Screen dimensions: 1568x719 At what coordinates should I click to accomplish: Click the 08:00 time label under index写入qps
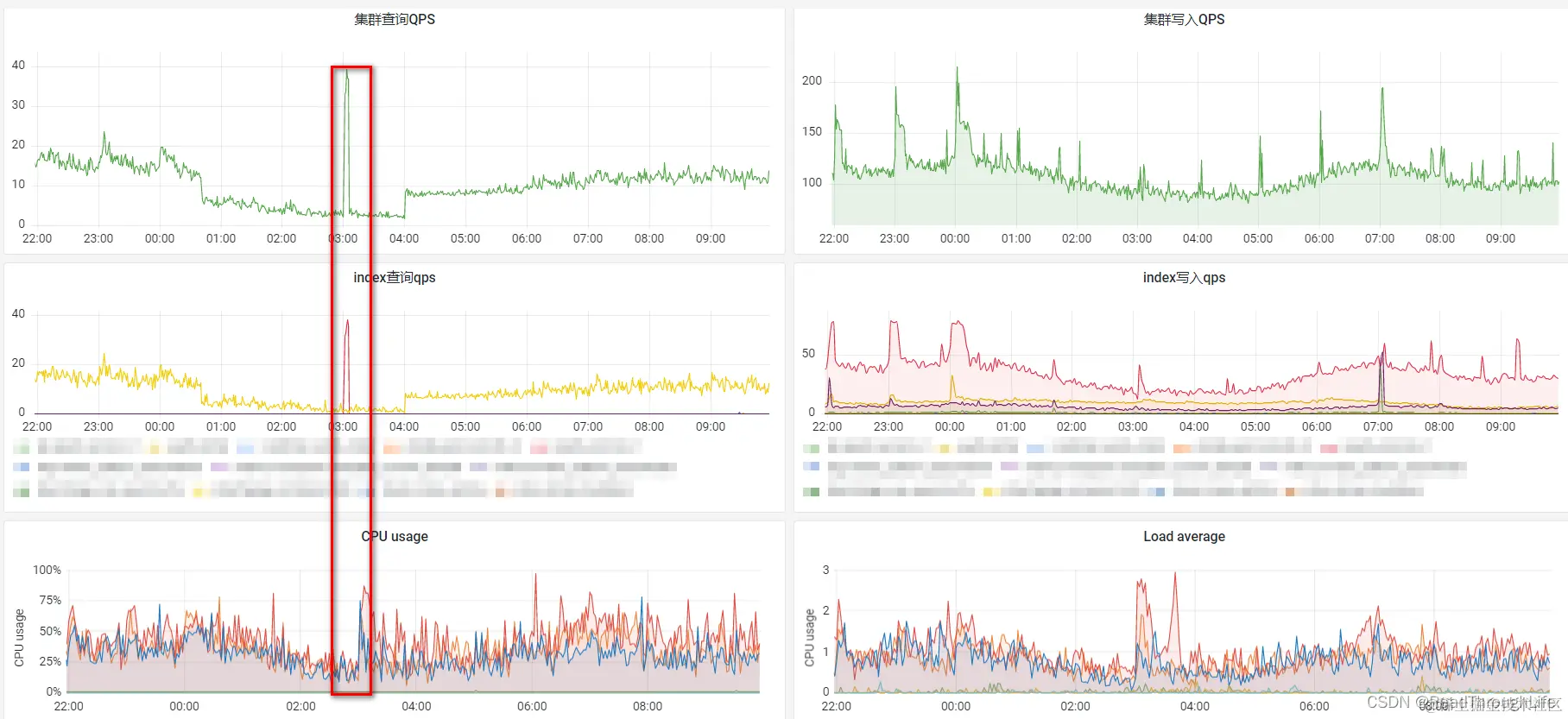pos(1439,426)
